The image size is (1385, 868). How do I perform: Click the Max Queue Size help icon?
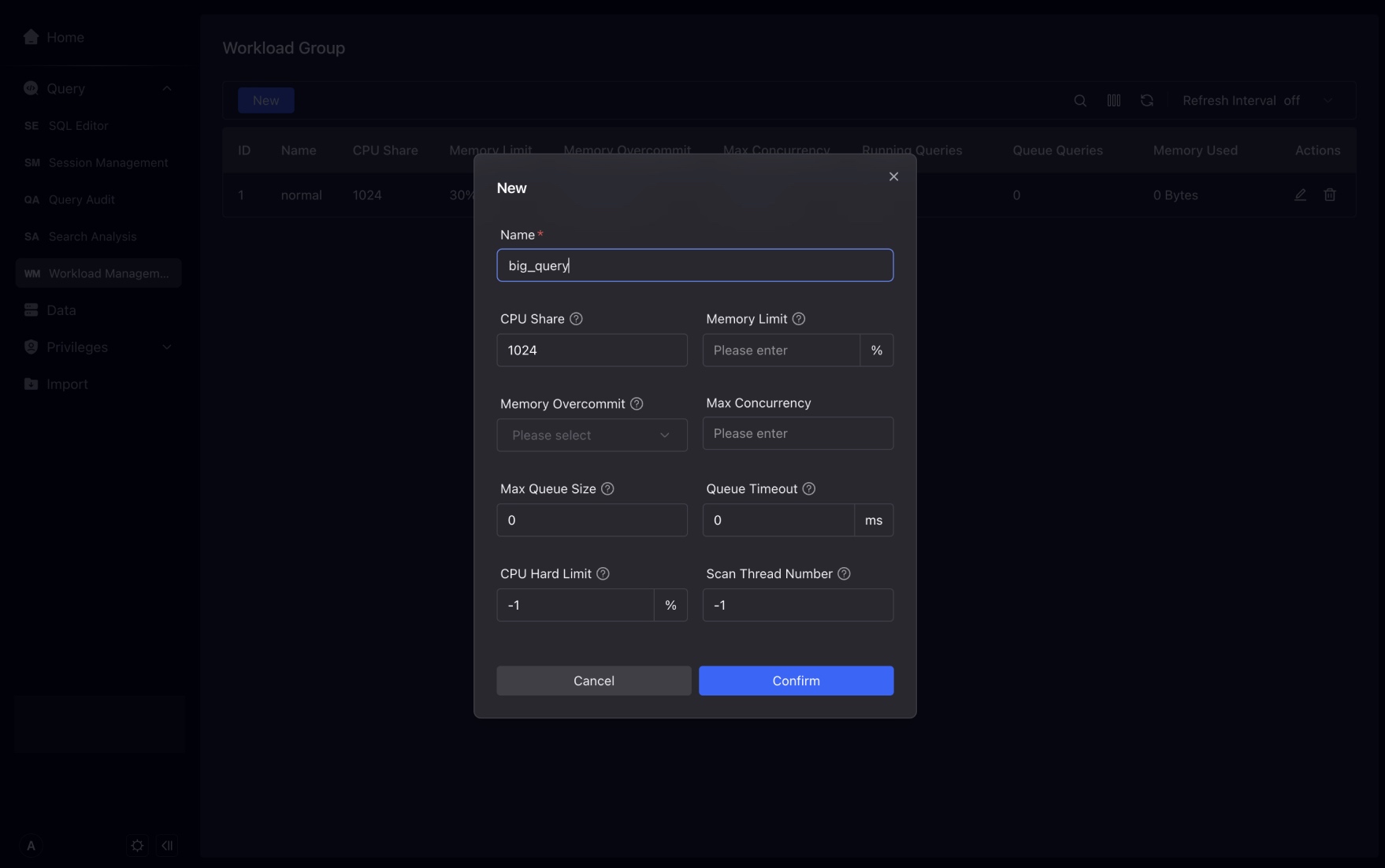607,489
